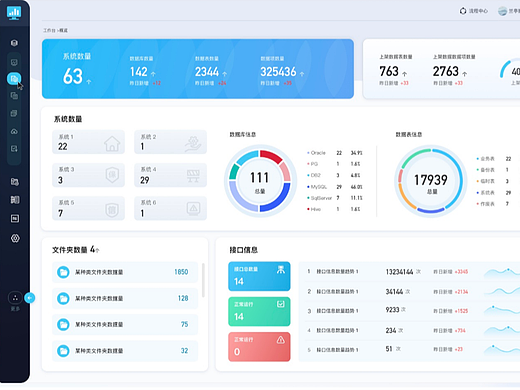Open the cube icon in the sidebar
520x390 pixels.
pos(14,43)
